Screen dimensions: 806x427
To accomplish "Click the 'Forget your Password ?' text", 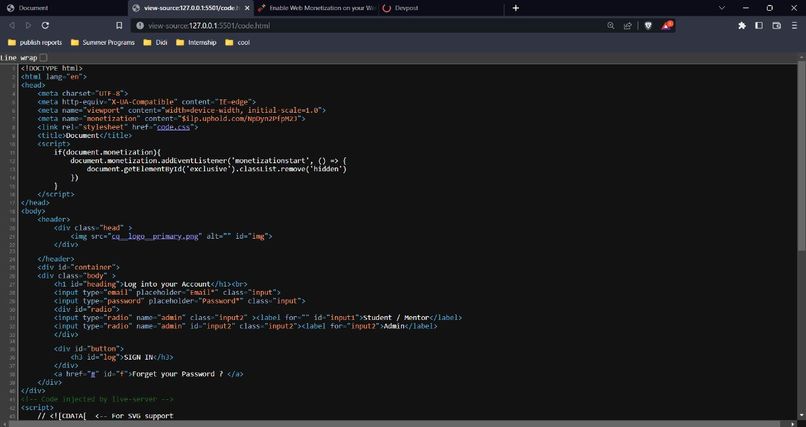I will [177, 374].
